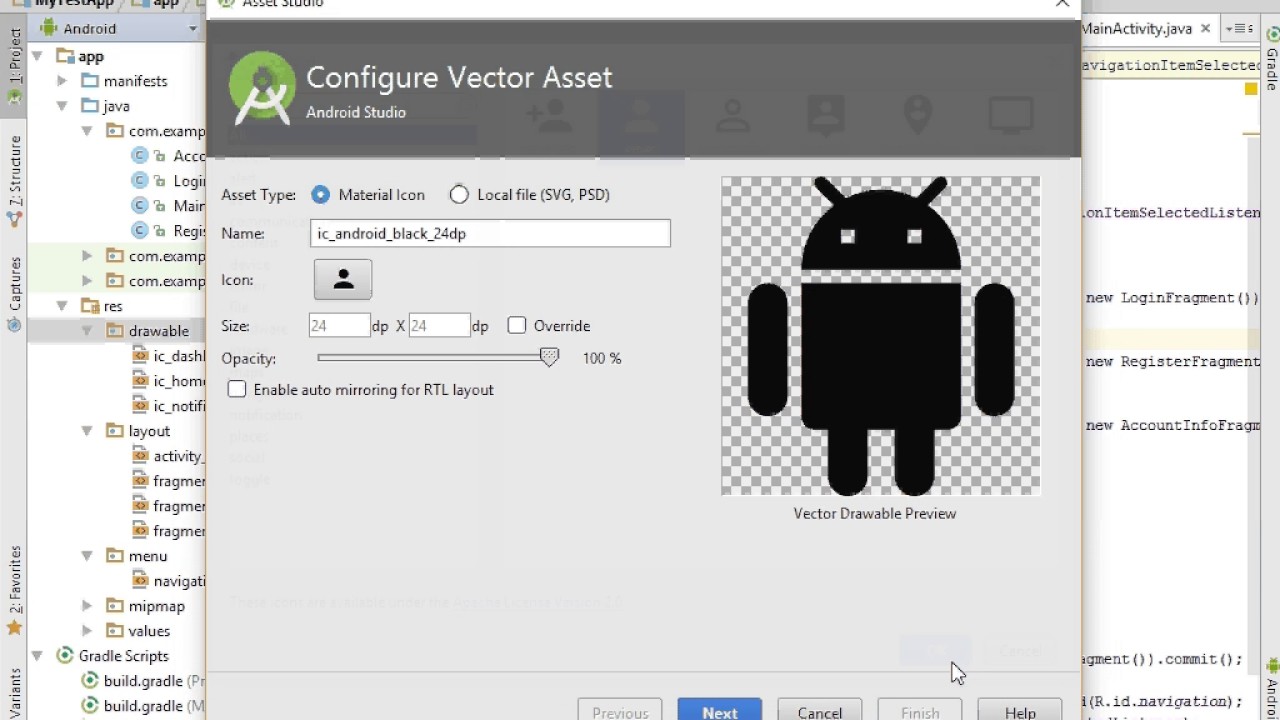
Task: Click the Main class icon in project tree
Action: point(140,205)
